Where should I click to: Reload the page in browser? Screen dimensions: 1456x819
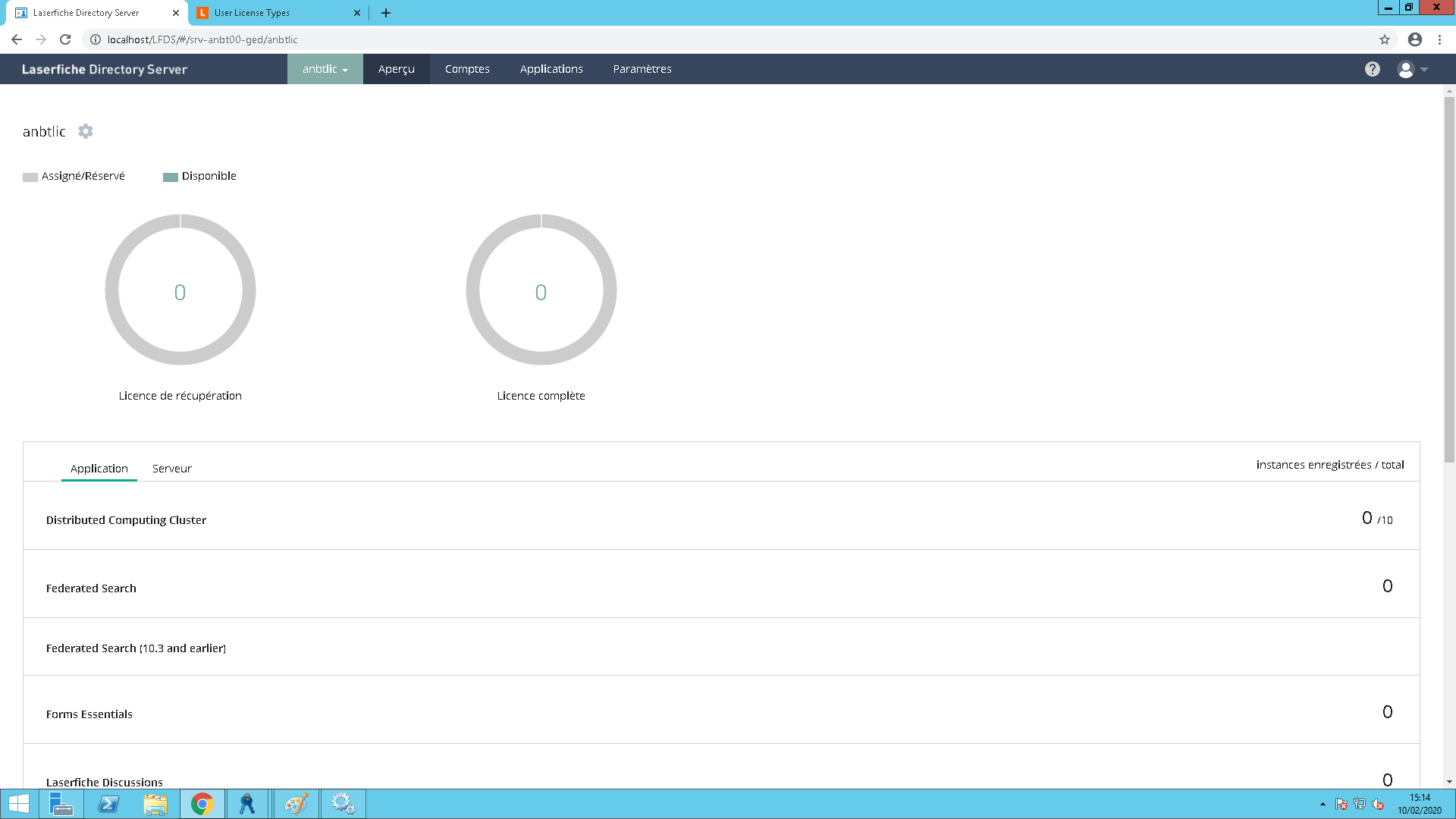(65, 39)
